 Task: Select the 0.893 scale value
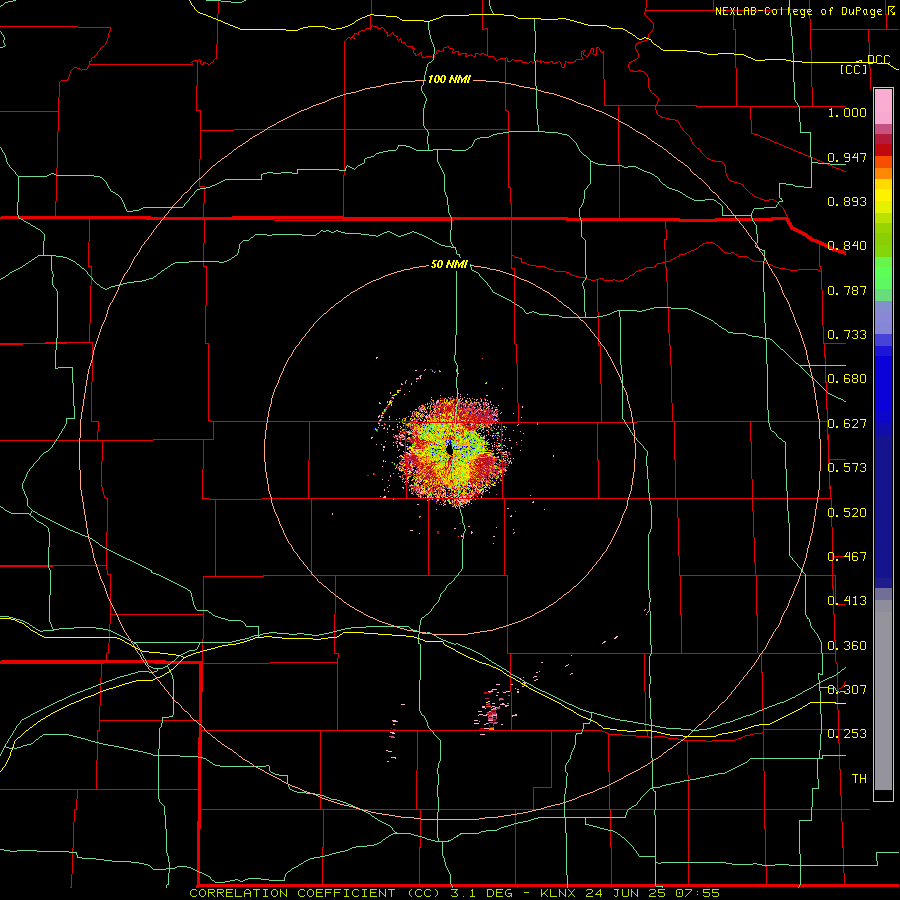(847, 201)
